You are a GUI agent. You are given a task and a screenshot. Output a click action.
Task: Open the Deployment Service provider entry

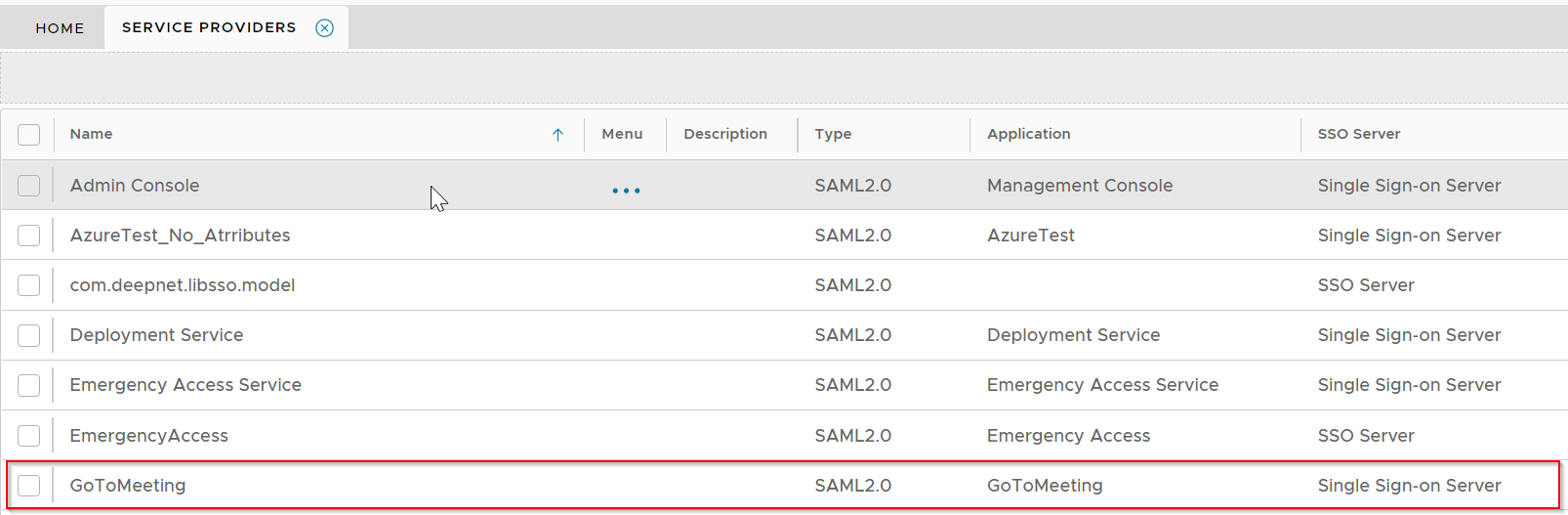pyautogui.click(x=156, y=335)
